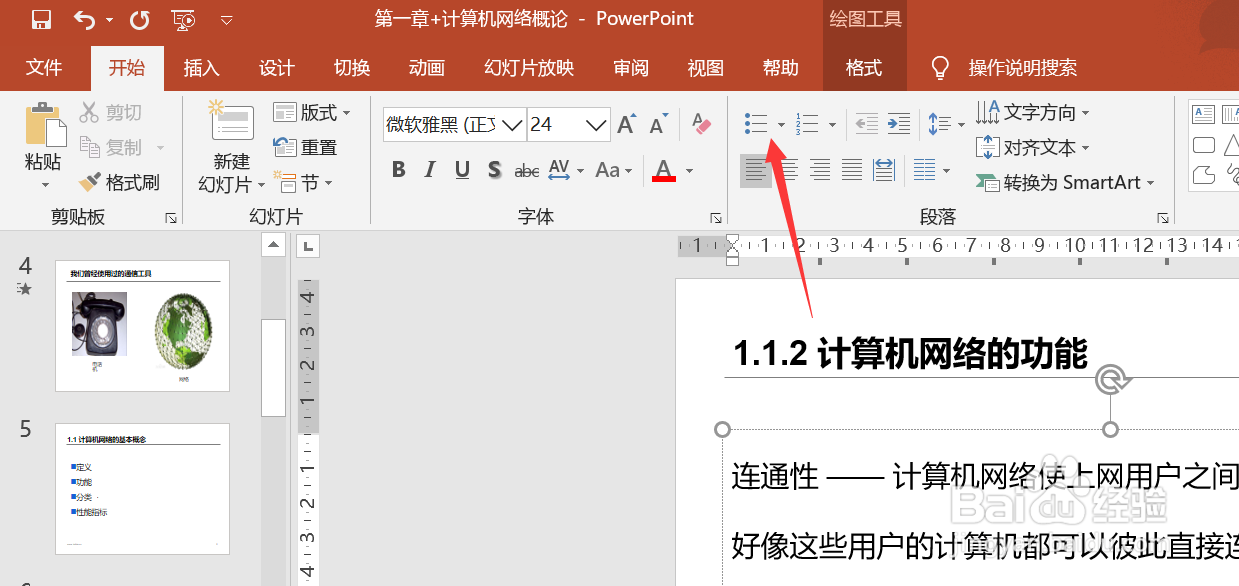
Task: Switch to the 插入 ribbon tab
Action: click(201, 67)
